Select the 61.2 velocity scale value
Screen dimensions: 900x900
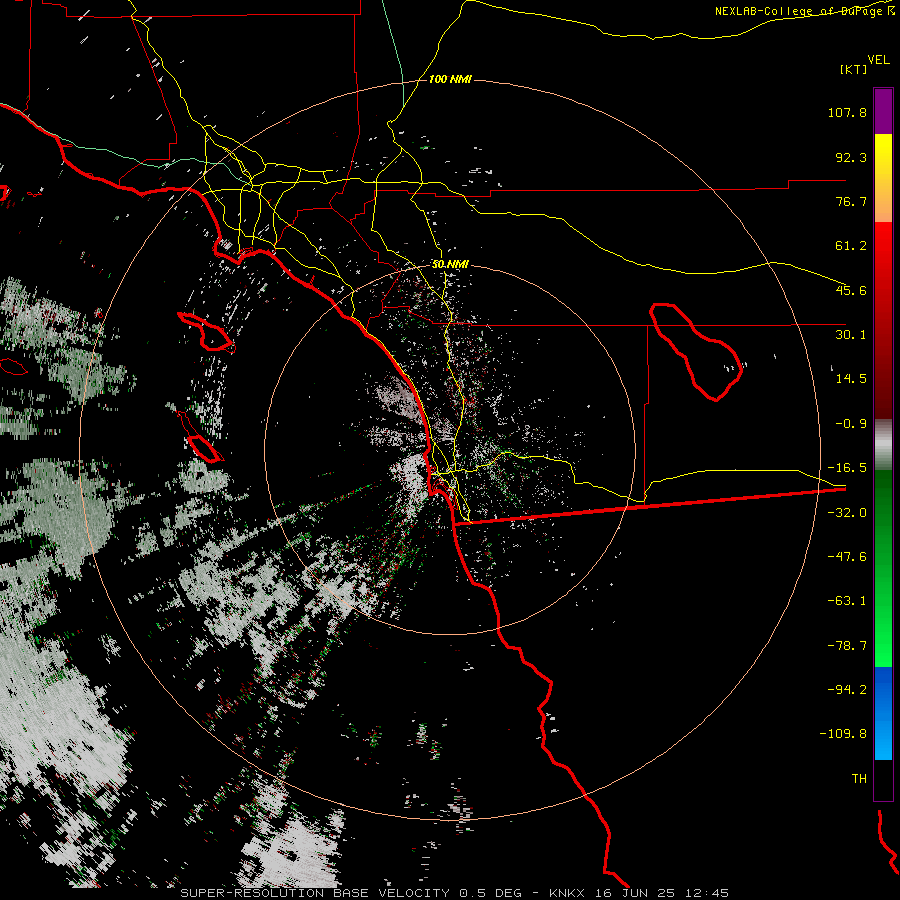coord(851,246)
